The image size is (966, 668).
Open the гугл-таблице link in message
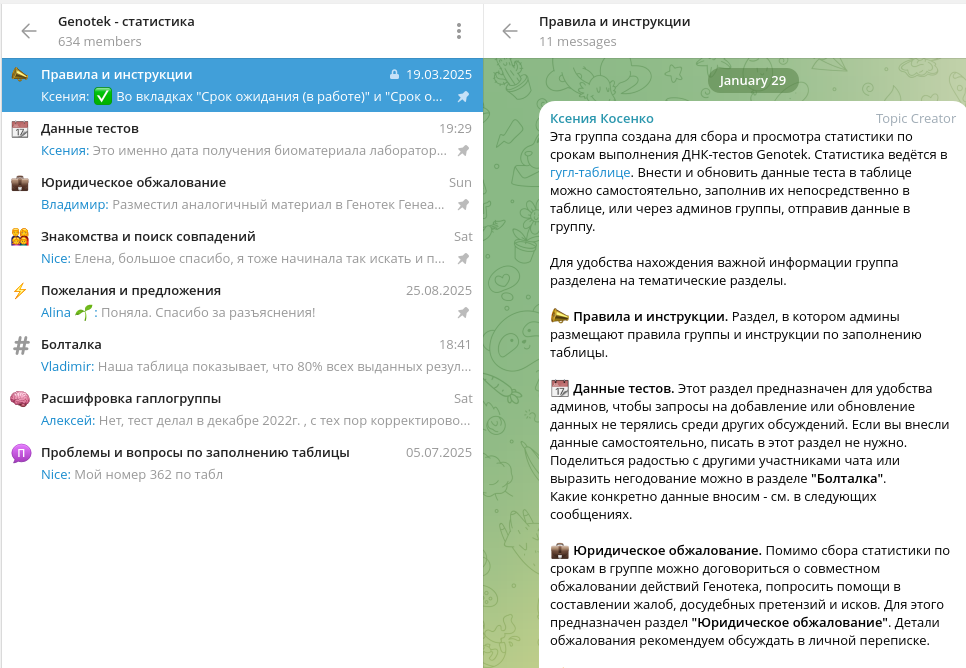click(590, 173)
